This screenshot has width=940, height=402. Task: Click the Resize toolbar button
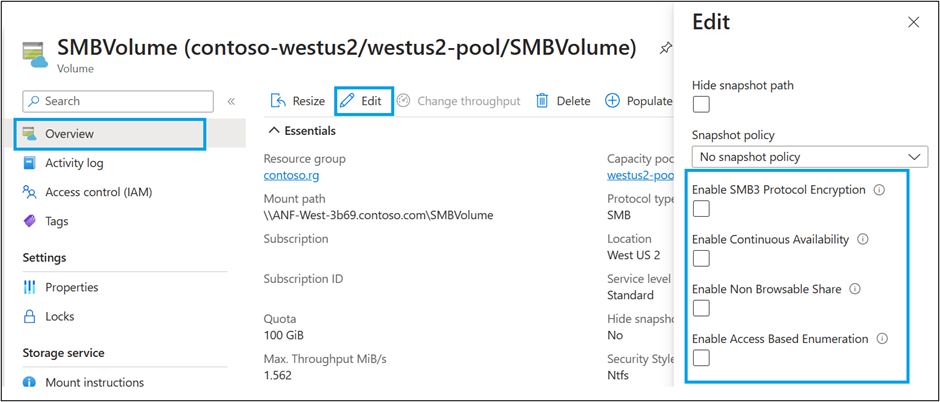click(297, 101)
